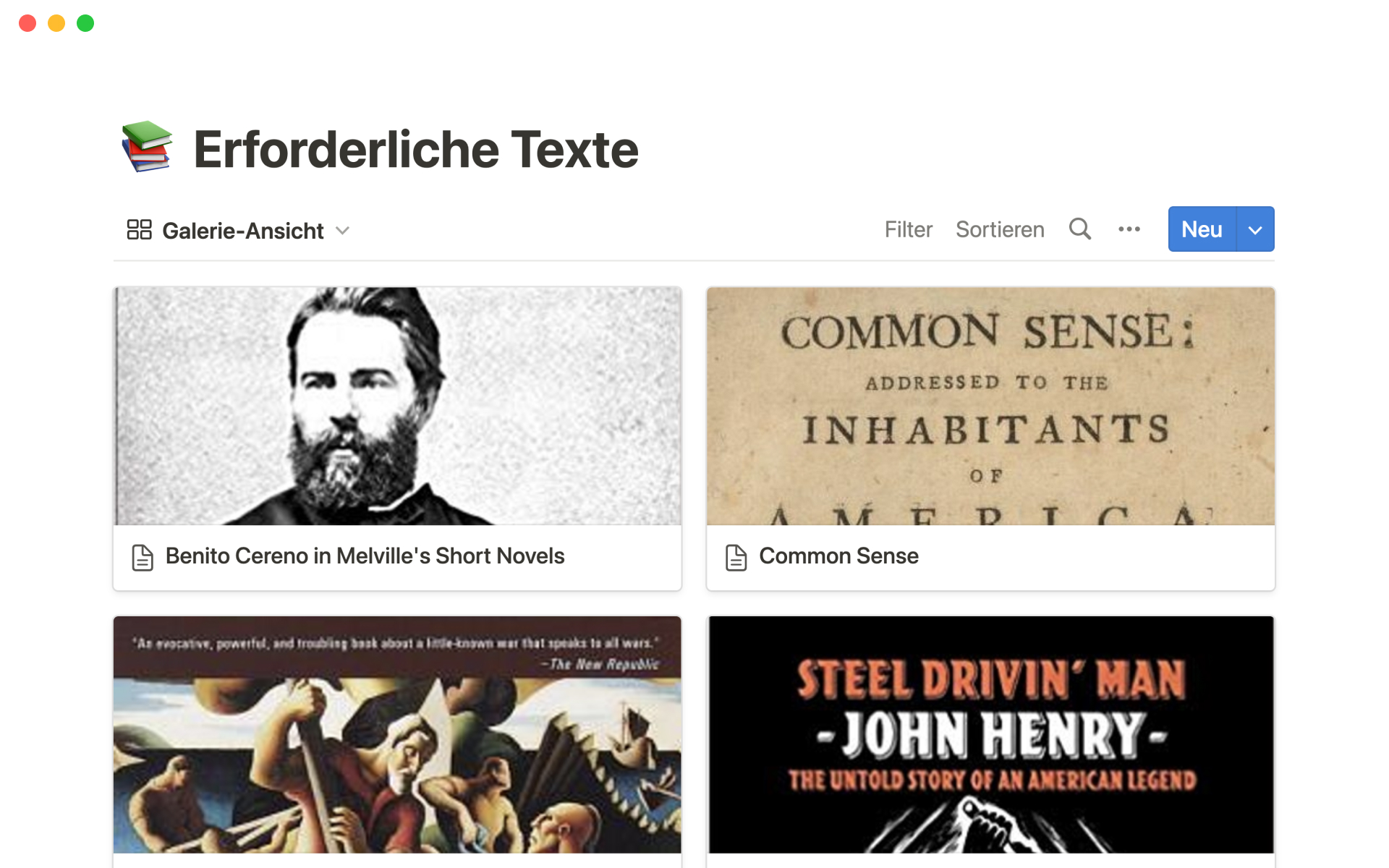1389x868 pixels.
Task: Open the Filter menu
Action: click(908, 229)
